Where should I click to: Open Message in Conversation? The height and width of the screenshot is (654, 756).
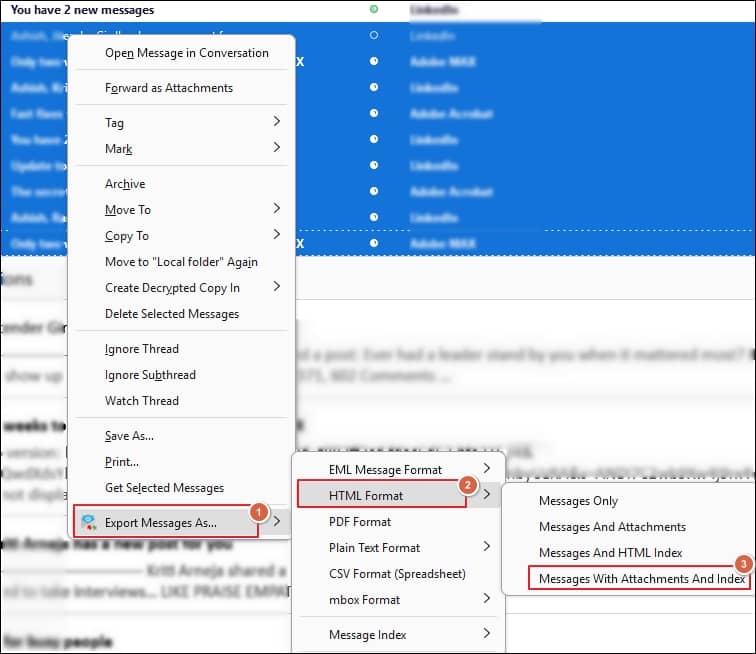(187, 53)
